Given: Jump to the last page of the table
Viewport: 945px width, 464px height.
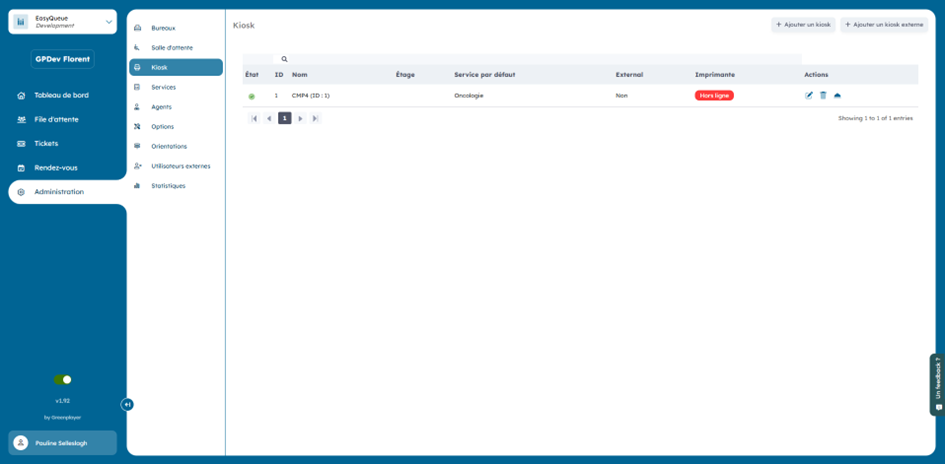Looking at the screenshot, I should click(x=315, y=118).
